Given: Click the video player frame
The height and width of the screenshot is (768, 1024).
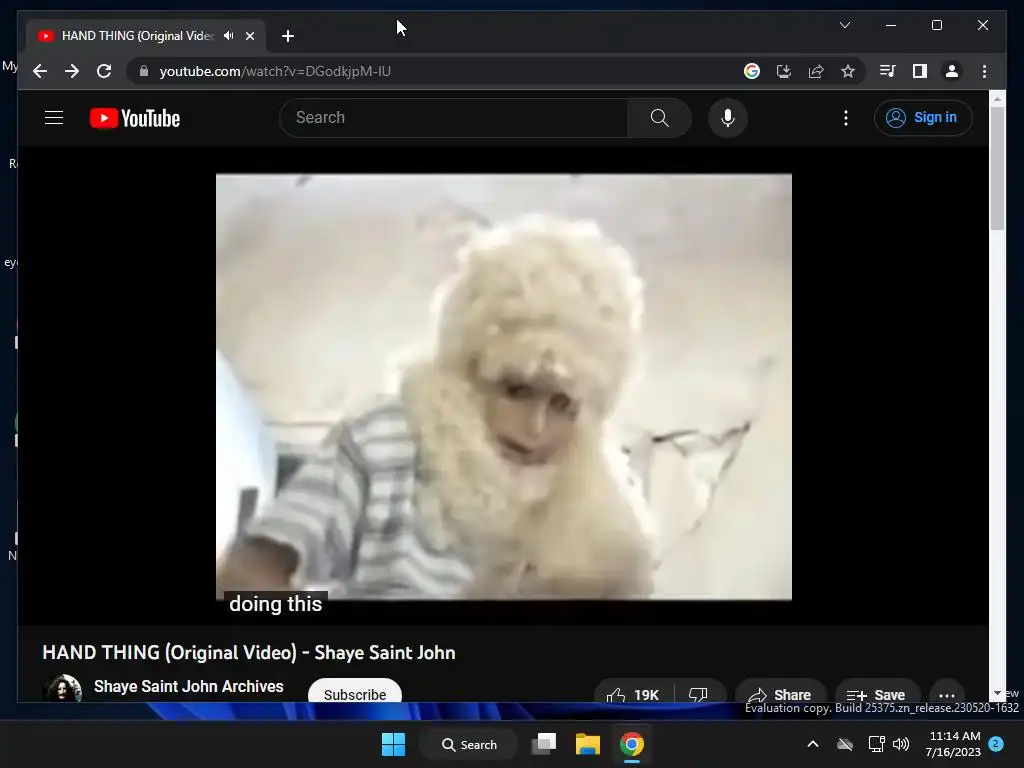Looking at the screenshot, I should coord(504,387).
